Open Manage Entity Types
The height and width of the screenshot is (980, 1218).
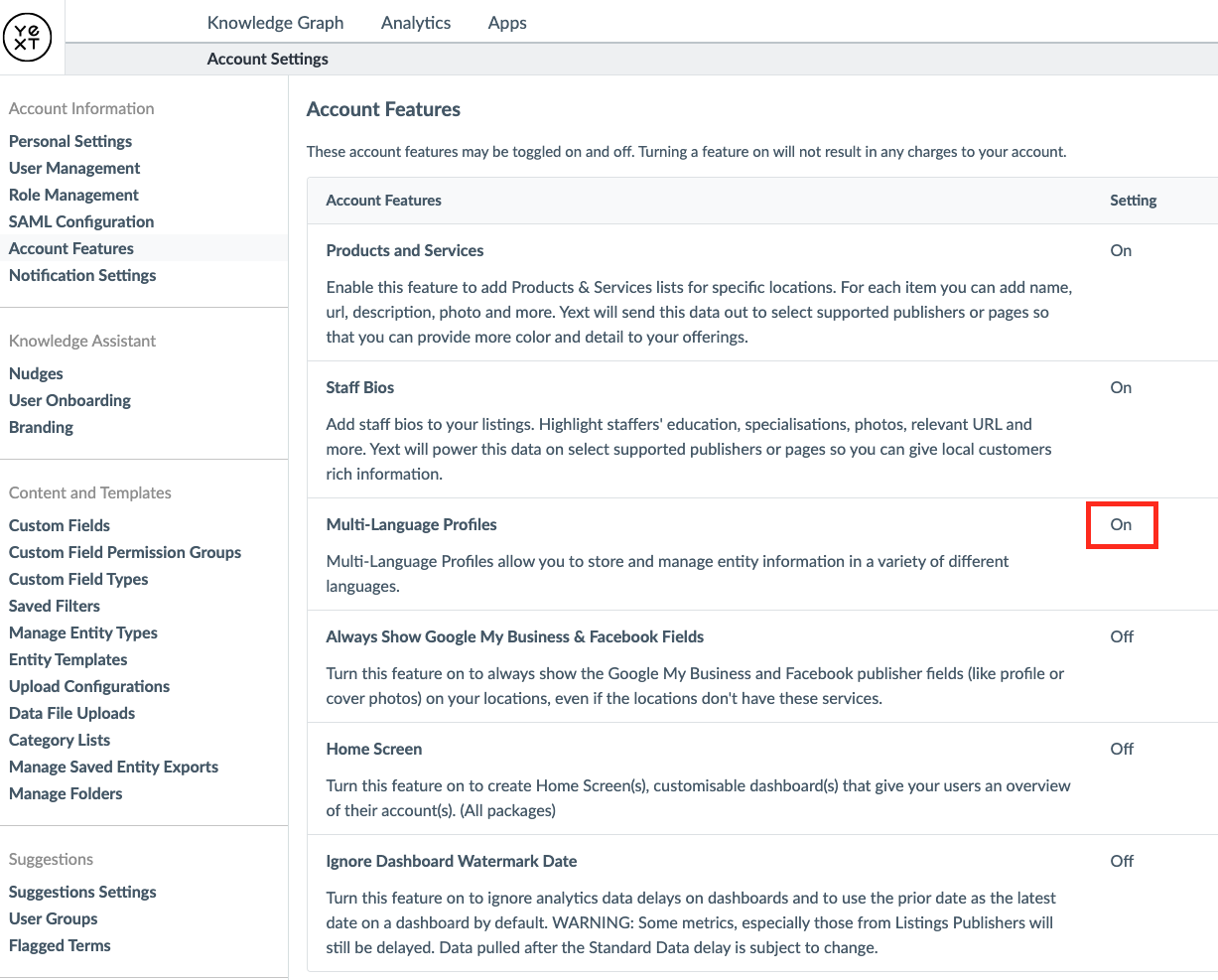(x=83, y=632)
